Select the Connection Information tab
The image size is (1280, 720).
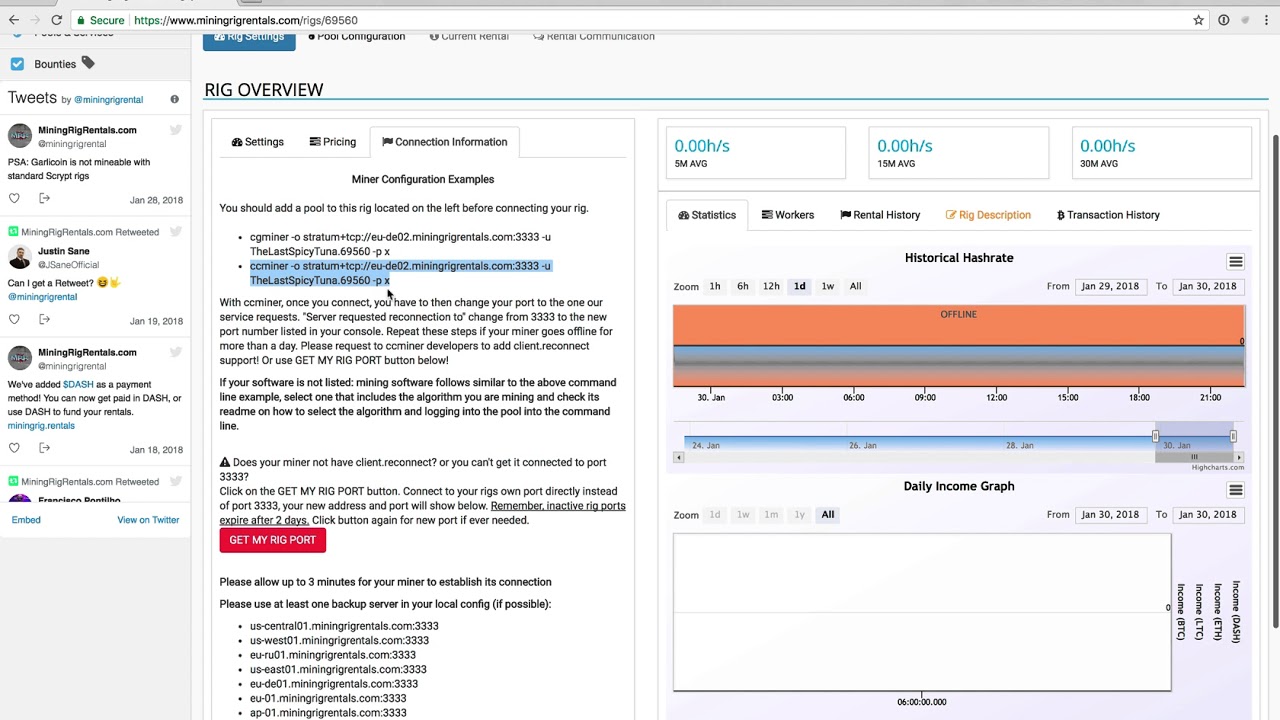[444, 142]
